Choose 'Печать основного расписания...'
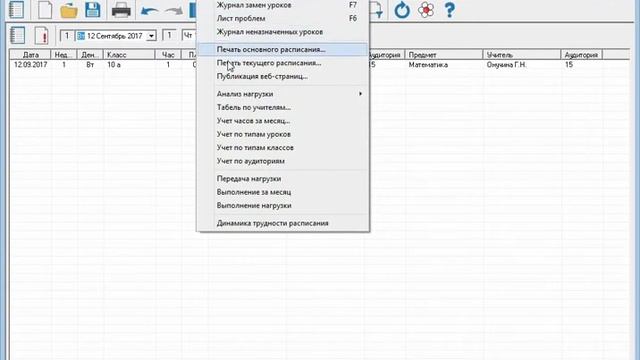This screenshot has height=360, width=640. coord(283,49)
